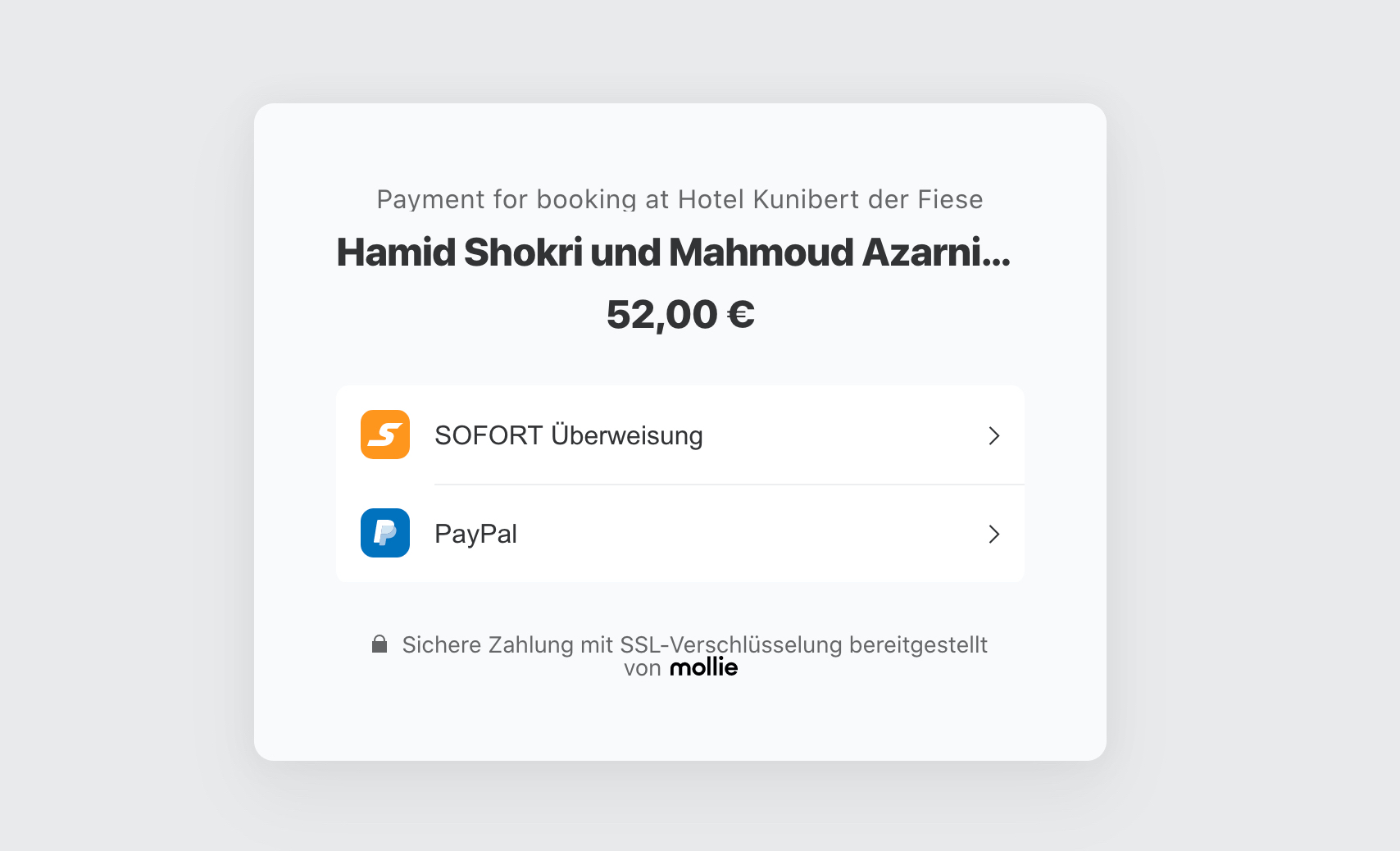Choose SOFORT Überweisung as payment method

pos(680,435)
